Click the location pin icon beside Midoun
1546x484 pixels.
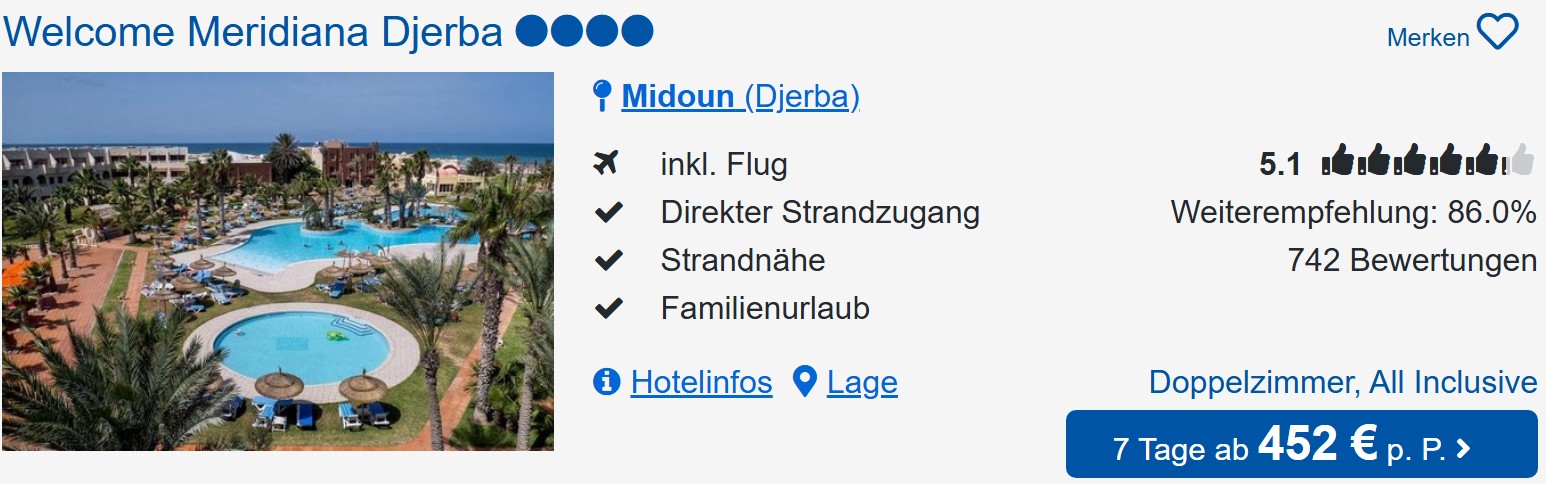point(602,96)
